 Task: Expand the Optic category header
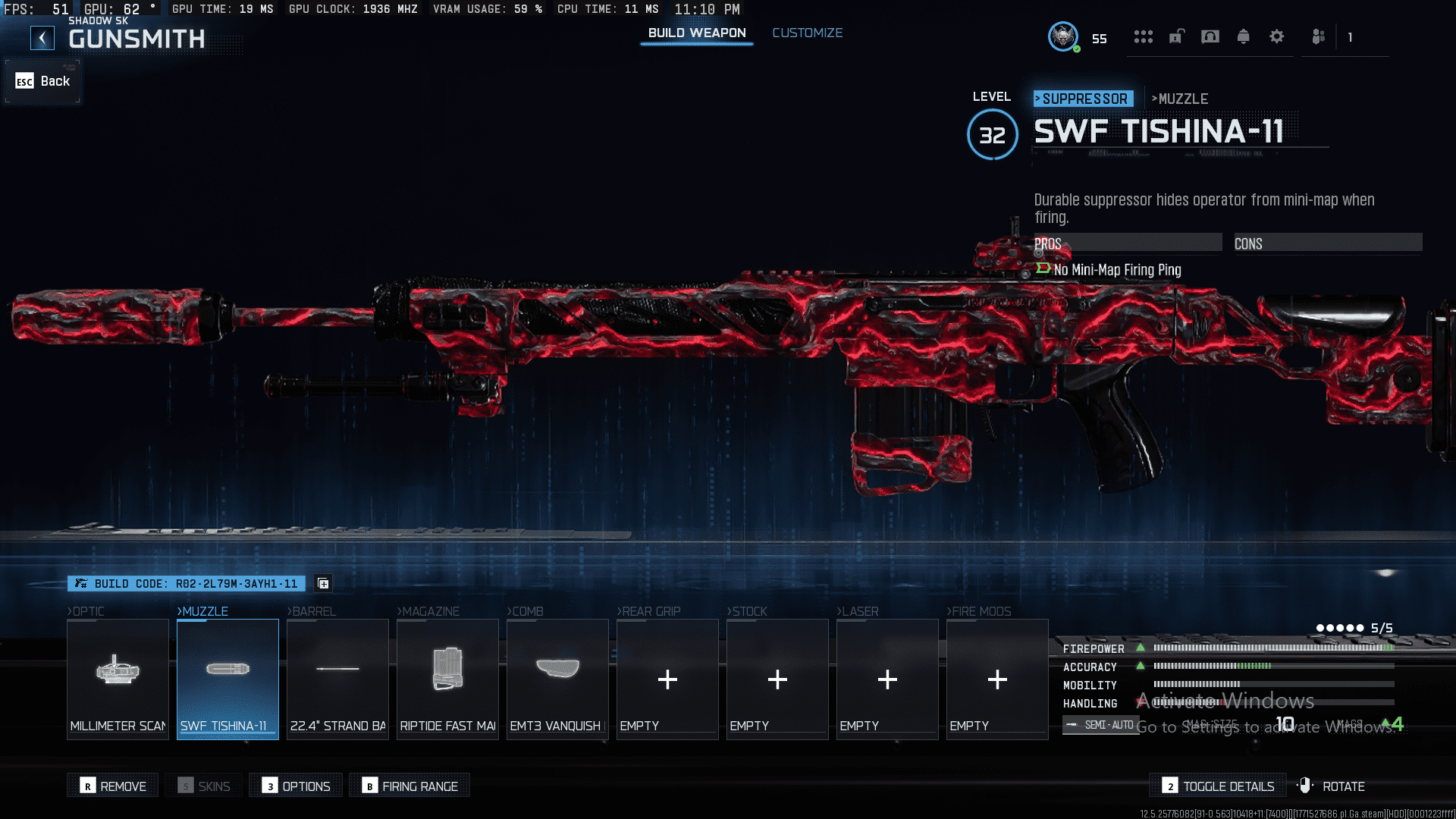(86, 611)
